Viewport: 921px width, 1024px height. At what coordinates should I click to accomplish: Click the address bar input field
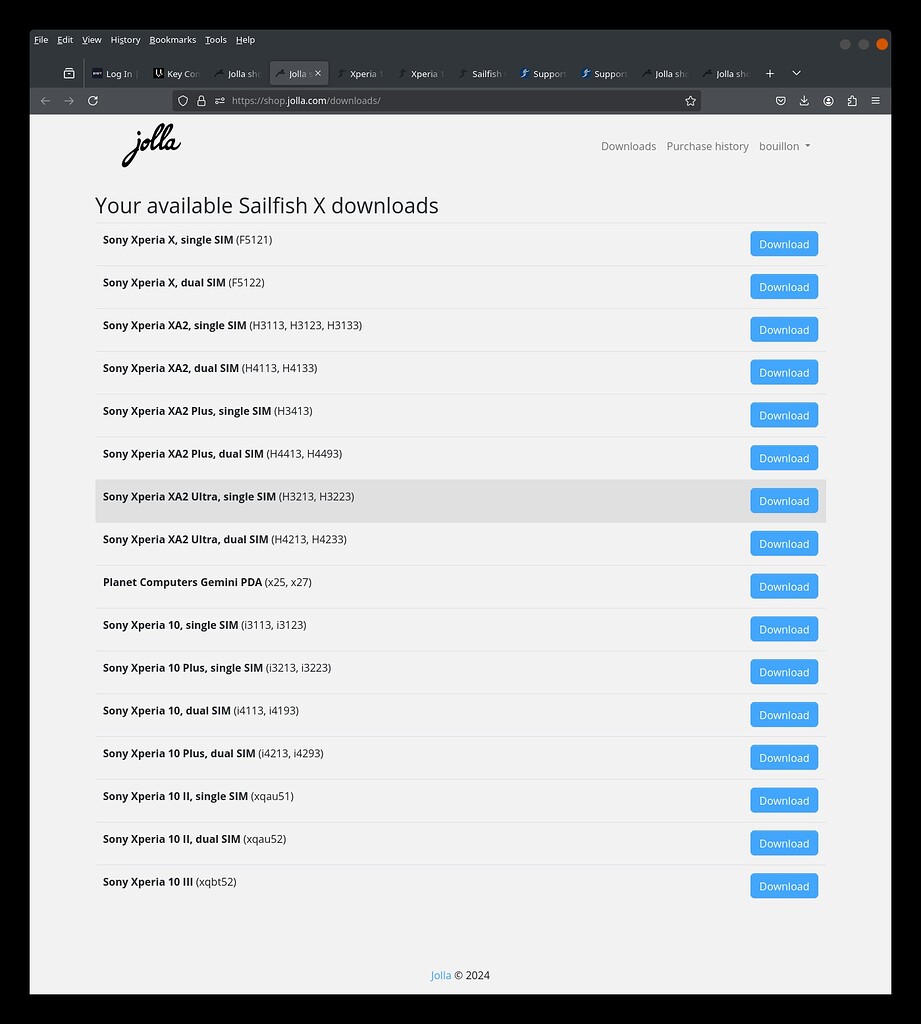(x=400, y=100)
